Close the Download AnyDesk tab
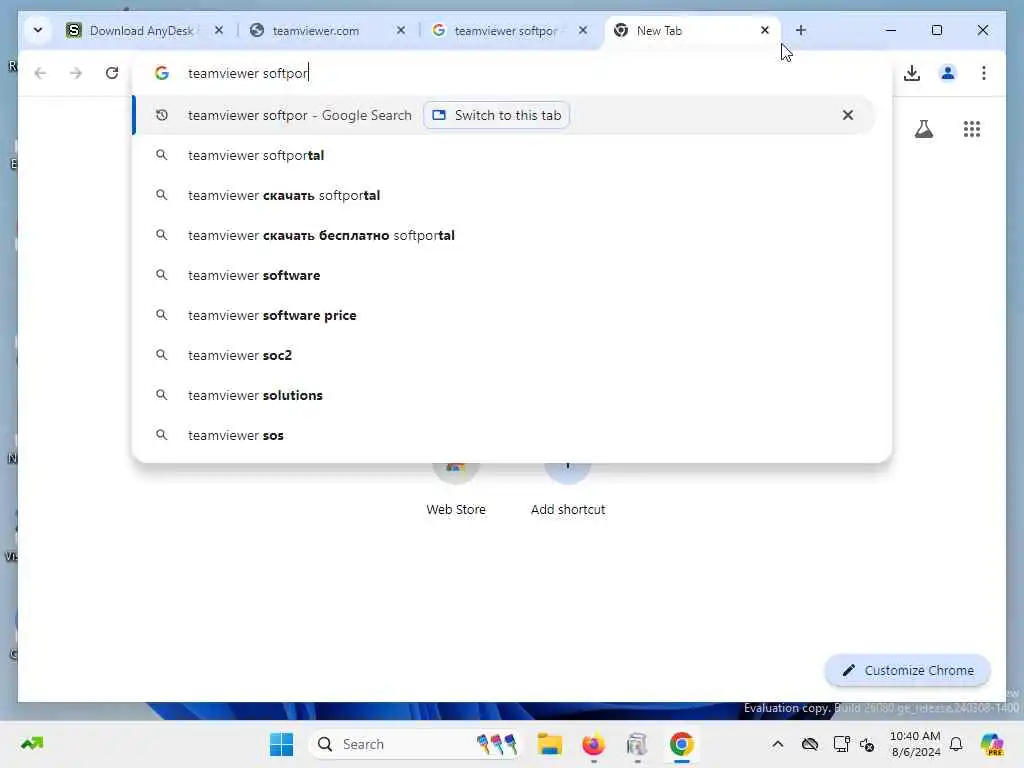Image resolution: width=1024 pixels, height=768 pixels. [x=219, y=30]
